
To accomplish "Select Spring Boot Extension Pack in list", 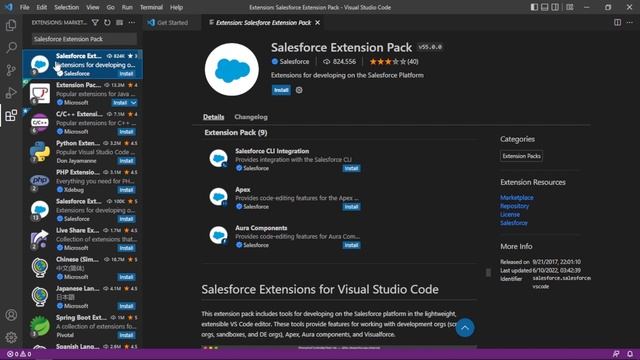I will (x=82, y=326).
